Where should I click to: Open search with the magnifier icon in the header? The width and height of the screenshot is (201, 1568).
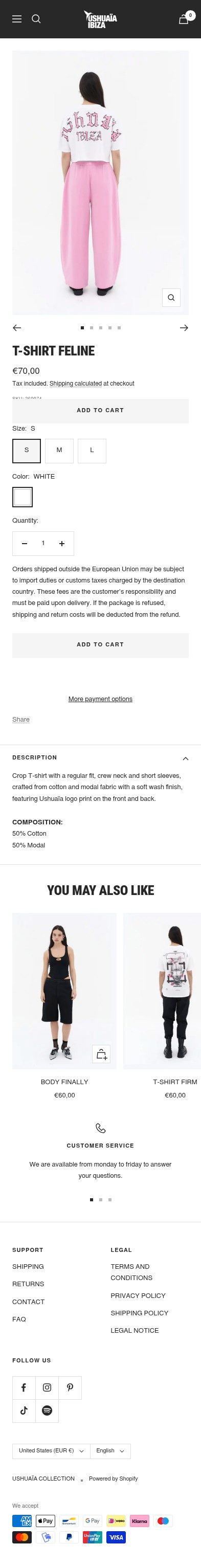(36, 19)
